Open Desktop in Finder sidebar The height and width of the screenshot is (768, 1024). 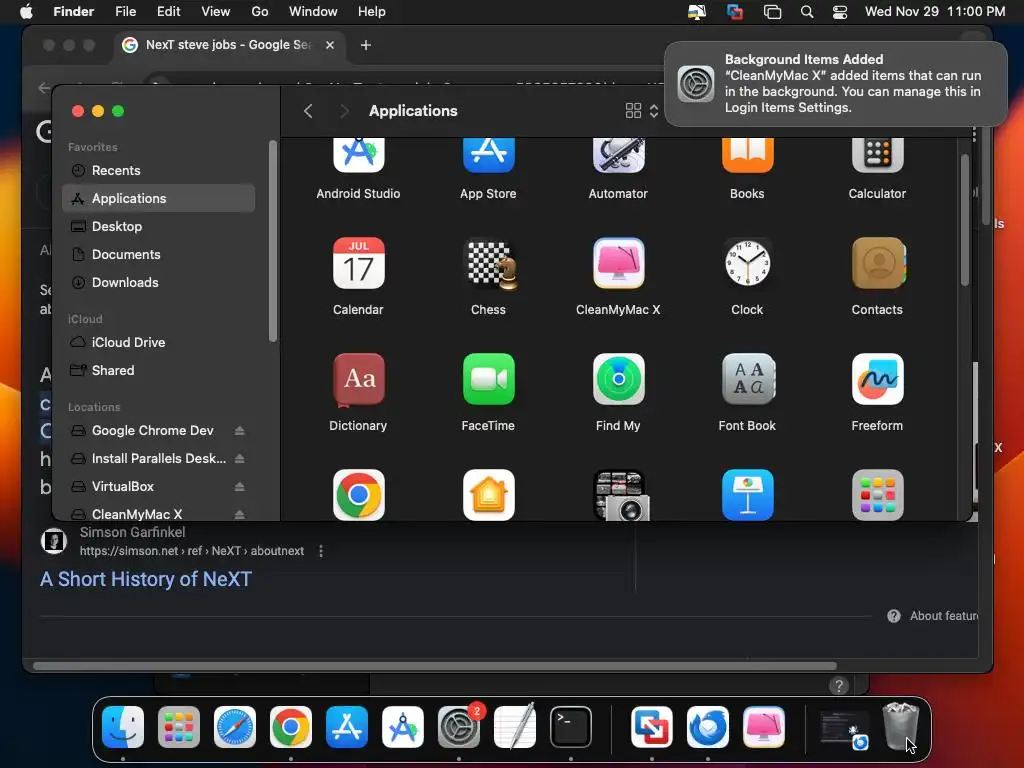pos(158,227)
